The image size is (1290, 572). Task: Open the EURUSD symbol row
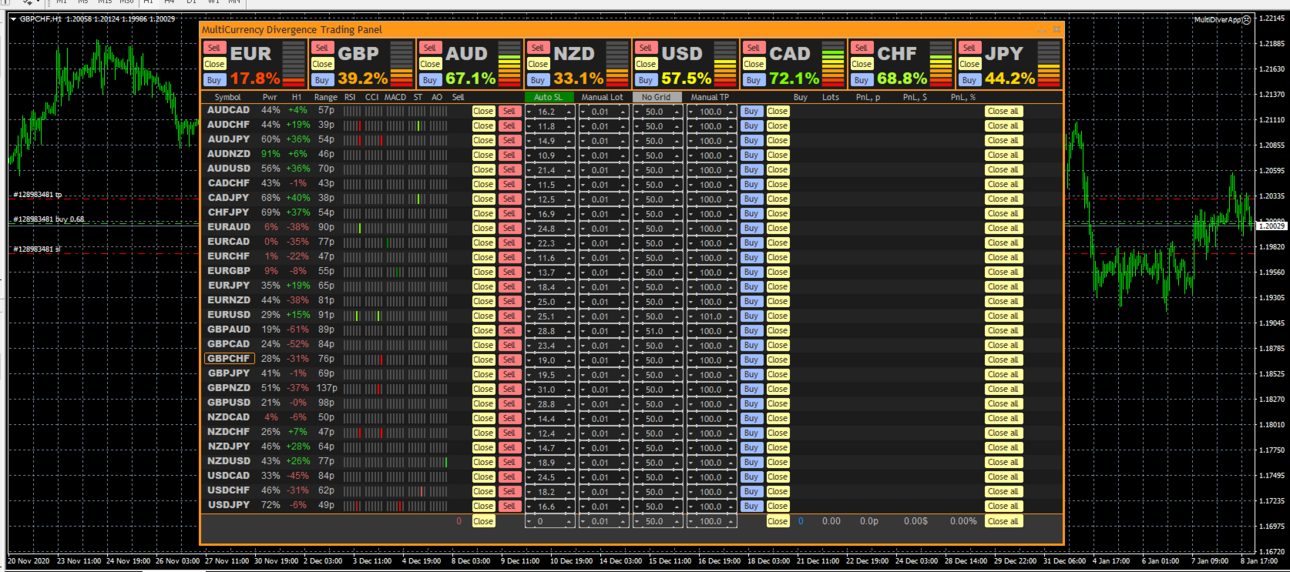pos(229,315)
